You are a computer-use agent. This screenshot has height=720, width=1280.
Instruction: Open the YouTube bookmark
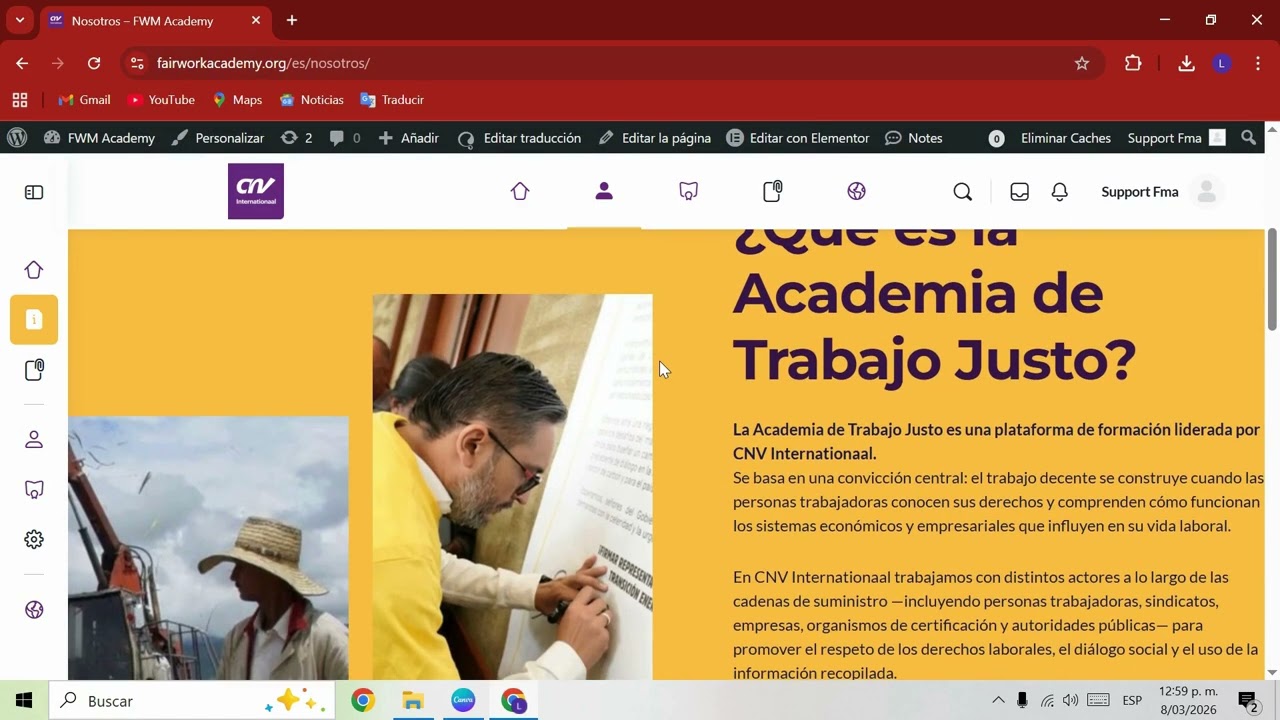pyautogui.click(x=161, y=100)
